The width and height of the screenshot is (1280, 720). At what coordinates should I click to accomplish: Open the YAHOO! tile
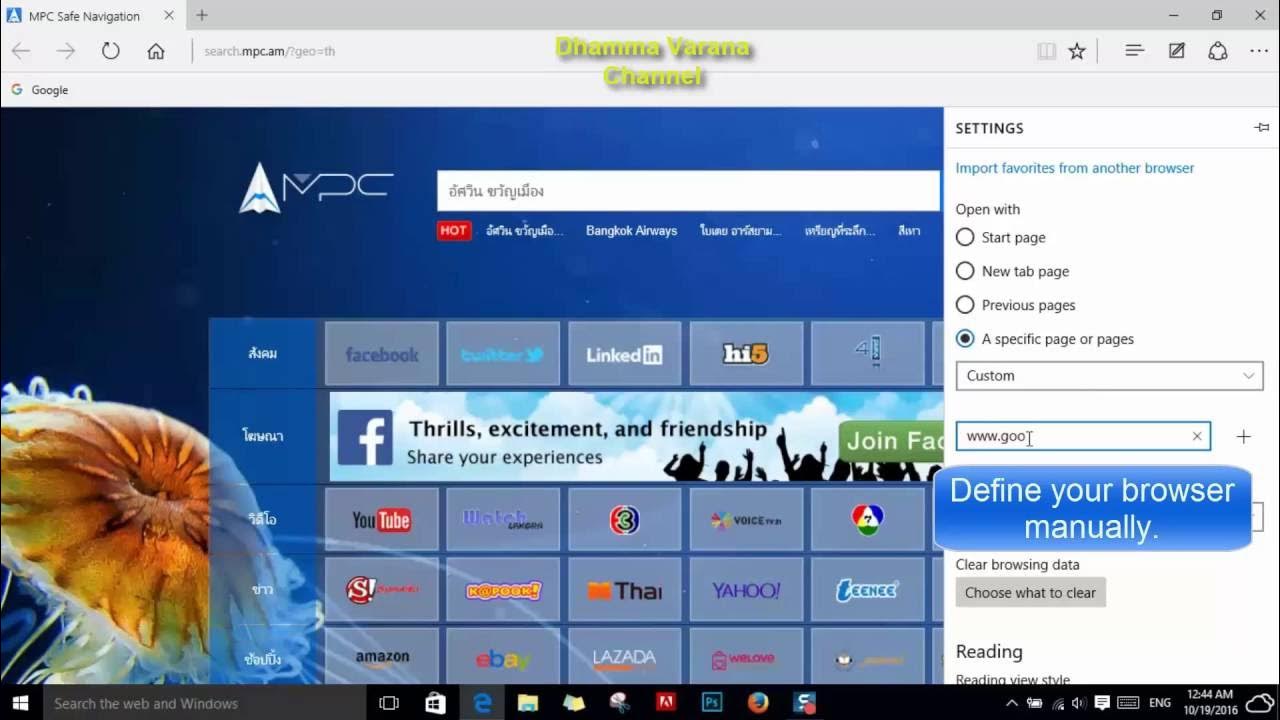[746, 590]
